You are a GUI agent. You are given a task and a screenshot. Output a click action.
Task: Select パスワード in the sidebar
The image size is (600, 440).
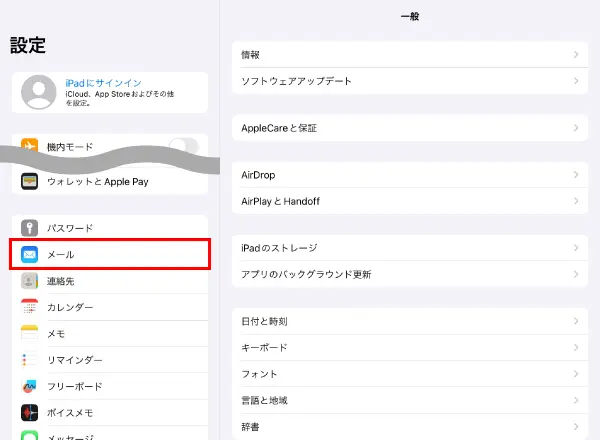110,228
